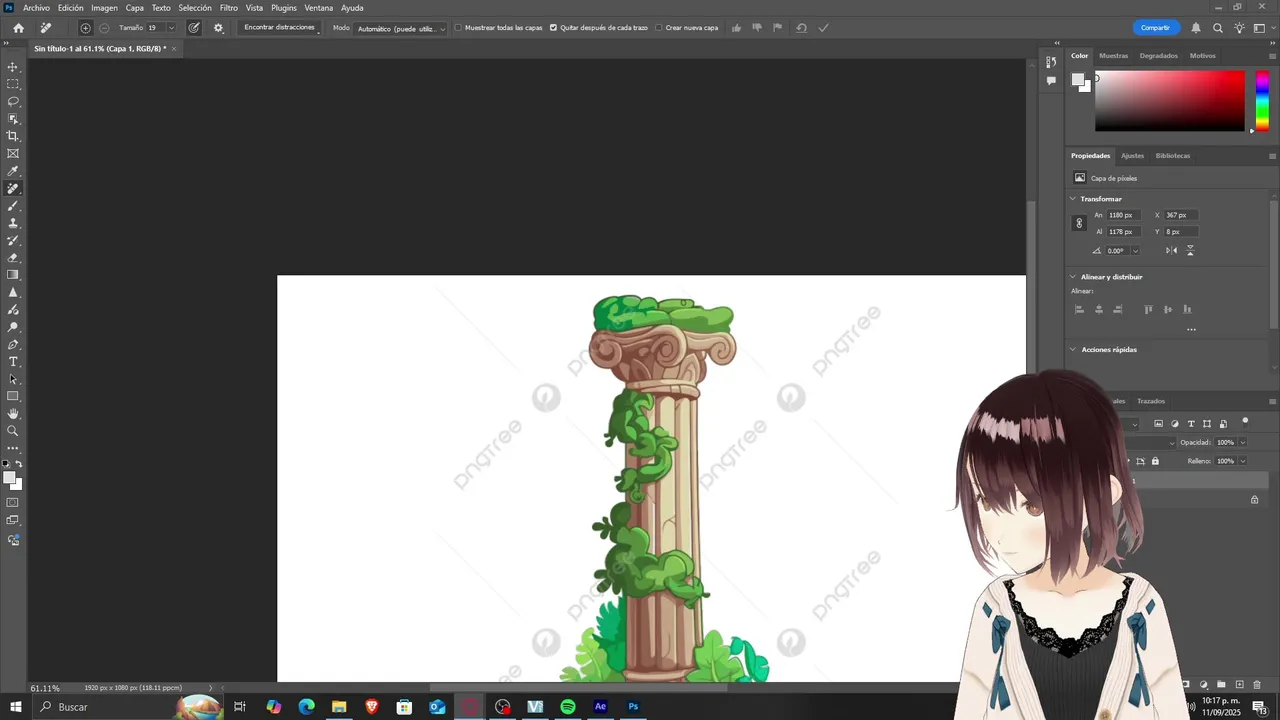
Task: Select the History Brush tool
Action: [x=13, y=240]
